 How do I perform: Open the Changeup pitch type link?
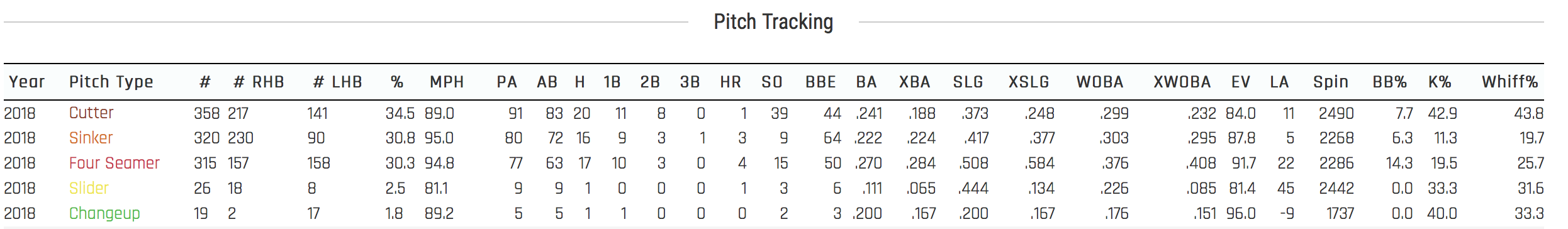pos(104,214)
